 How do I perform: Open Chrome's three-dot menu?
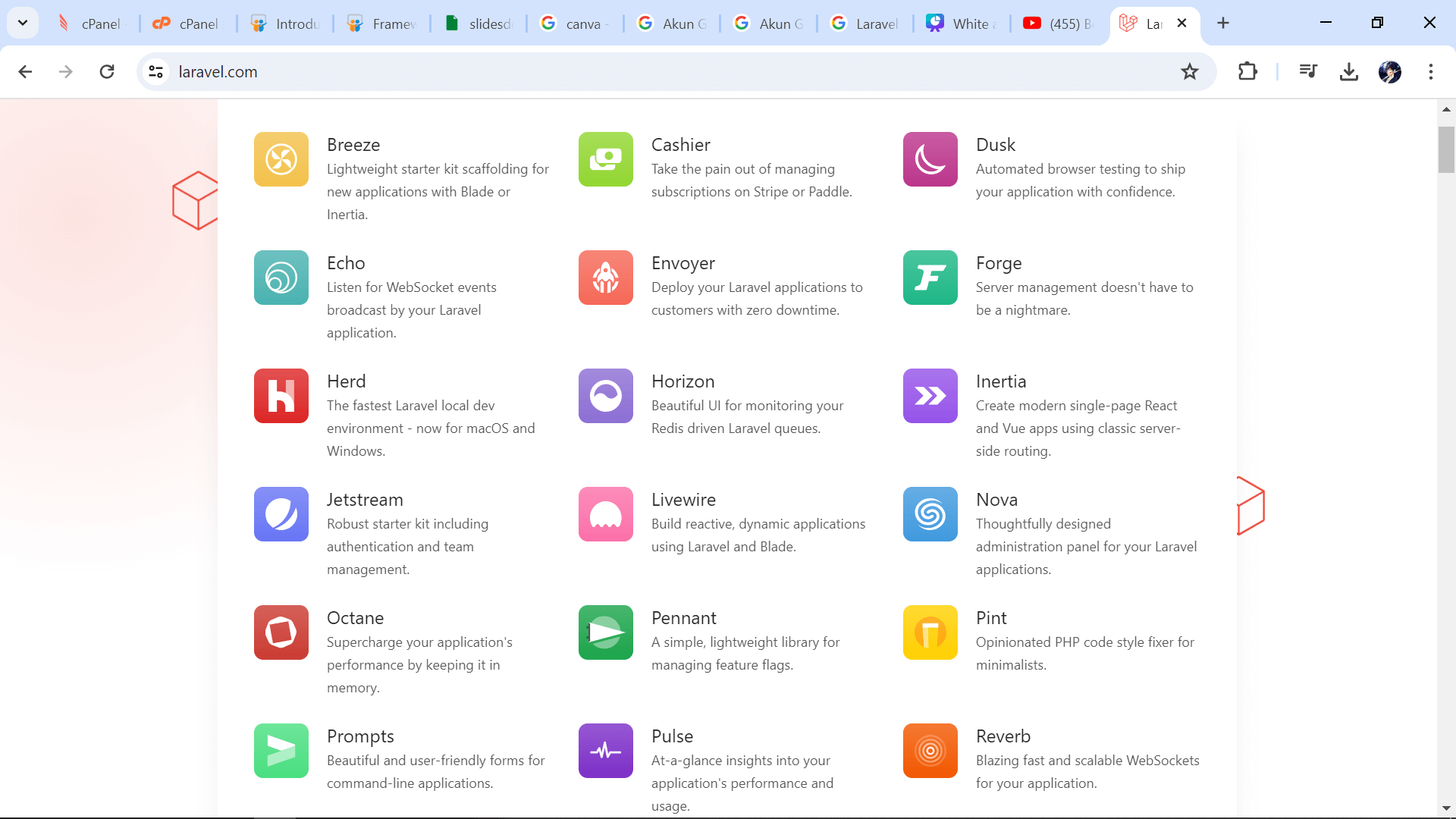[x=1431, y=72]
